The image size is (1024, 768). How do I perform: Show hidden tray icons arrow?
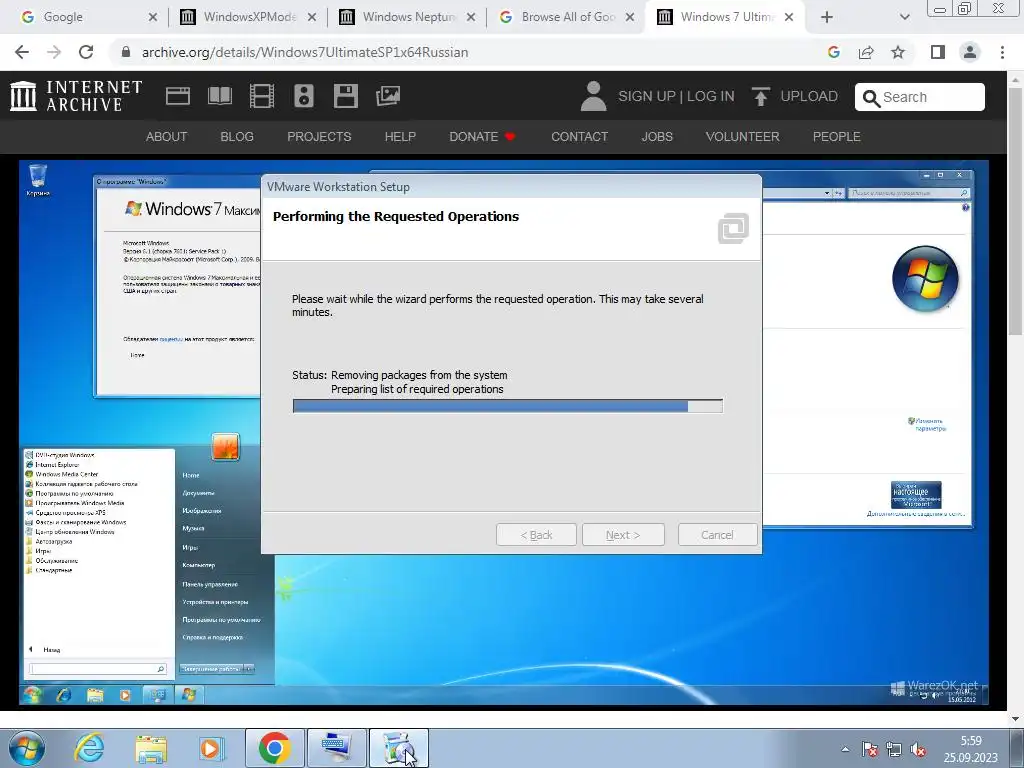(x=845, y=749)
